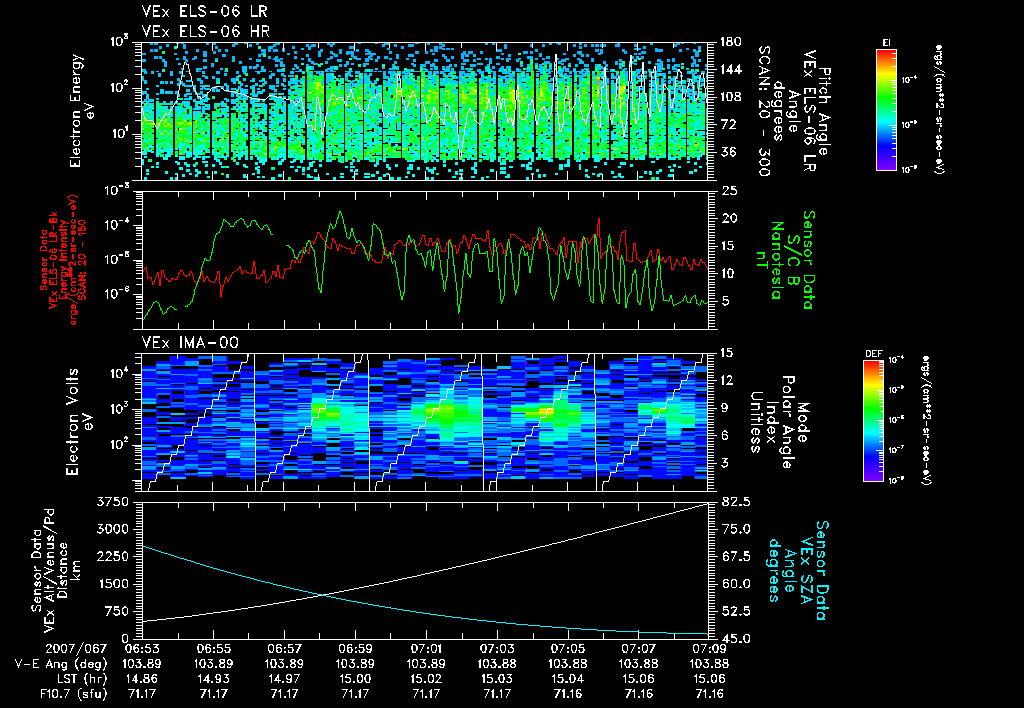The height and width of the screenshot is (708, 1024).
Task: Click the LST value 15.04
Action: point(568,679)
